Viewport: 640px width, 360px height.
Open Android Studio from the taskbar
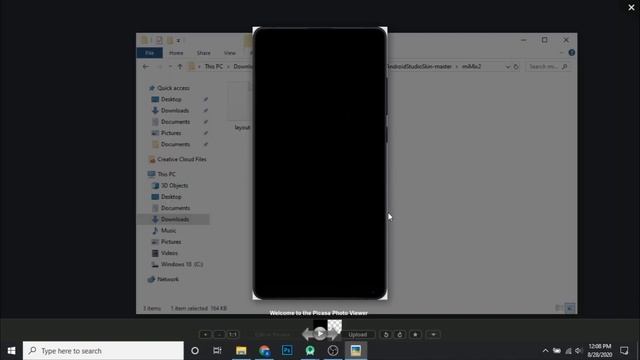click(x=310, y=351)
